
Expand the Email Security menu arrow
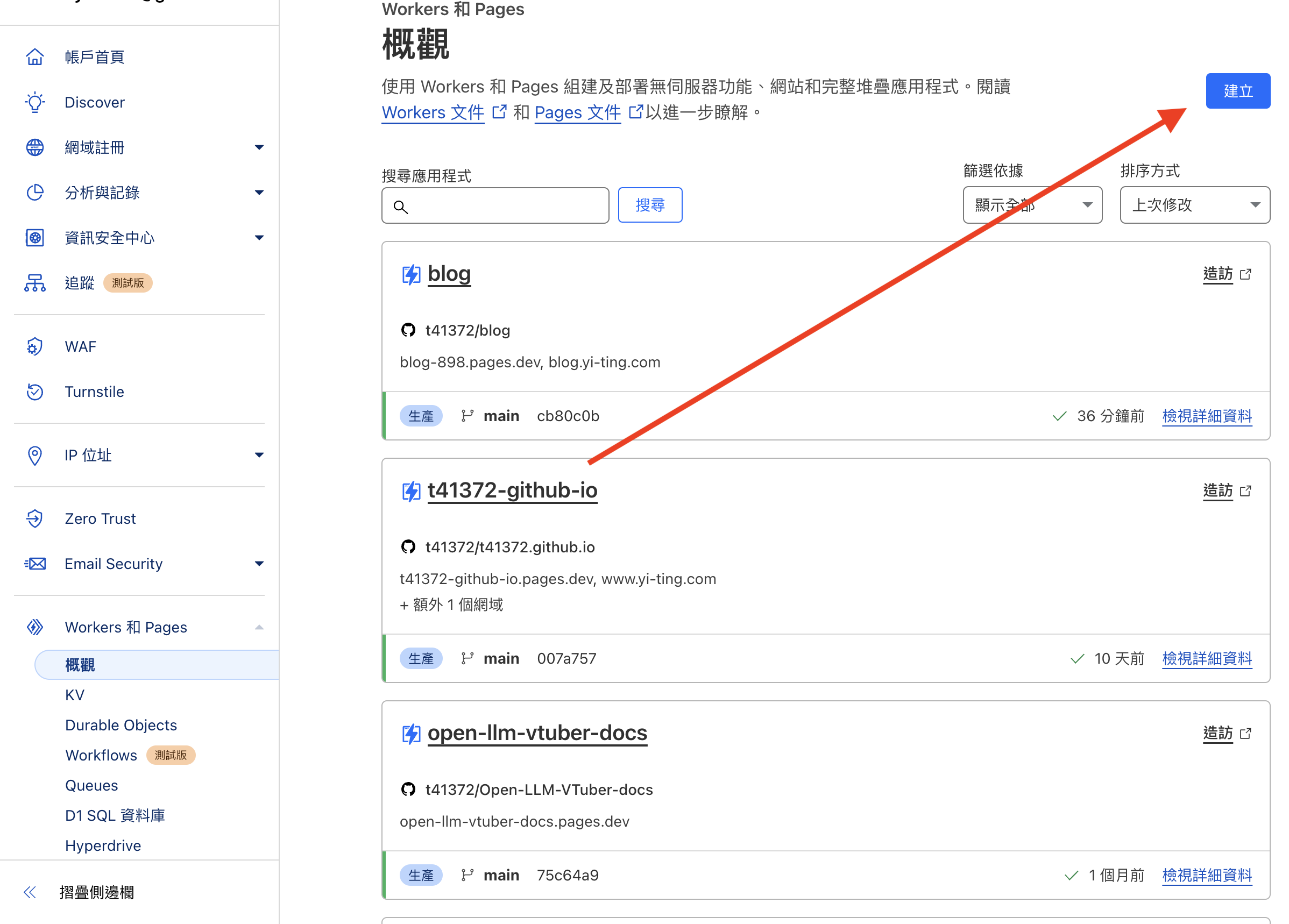click(x=259, y=564)
